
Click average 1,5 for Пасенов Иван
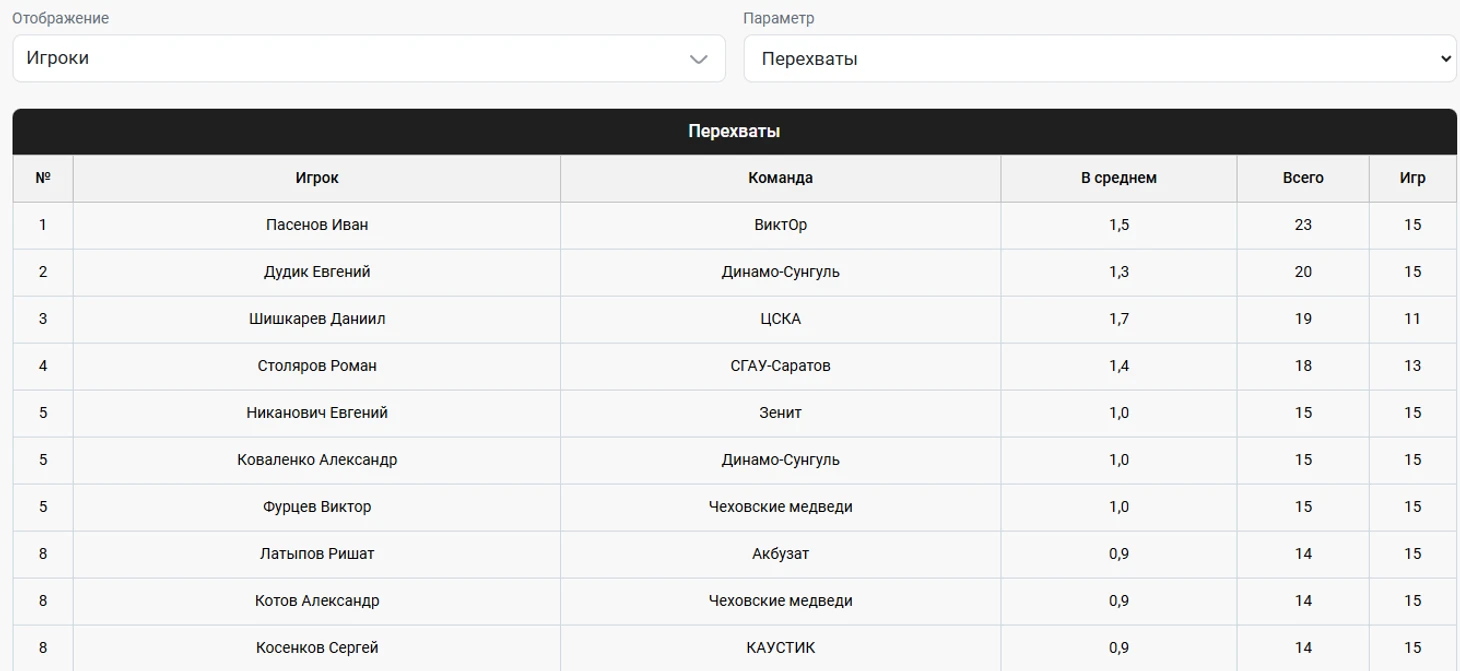[1119, 225]
